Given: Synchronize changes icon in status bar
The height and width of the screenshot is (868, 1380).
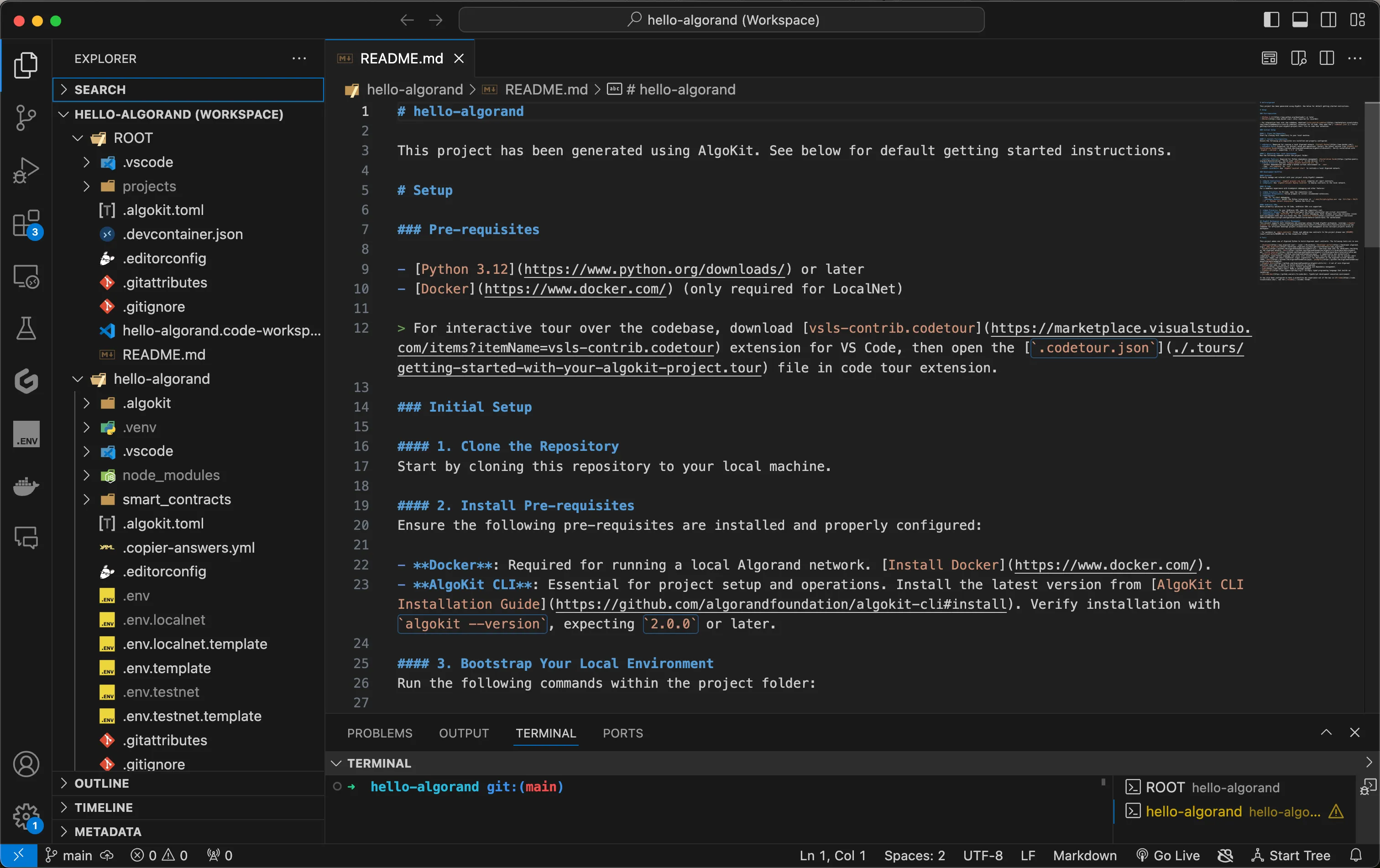Looking at the screenshot, I should (107, 855).
